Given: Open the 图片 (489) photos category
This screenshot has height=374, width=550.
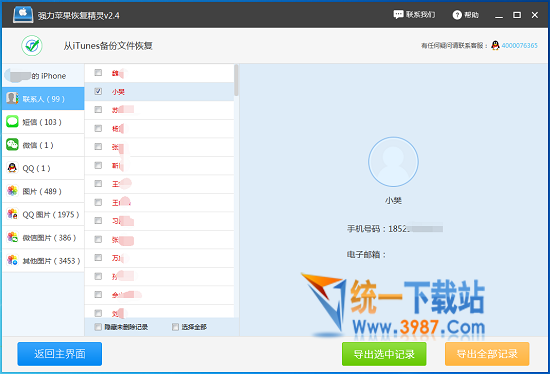Looking at the screenshot, I should click(43, 192).
